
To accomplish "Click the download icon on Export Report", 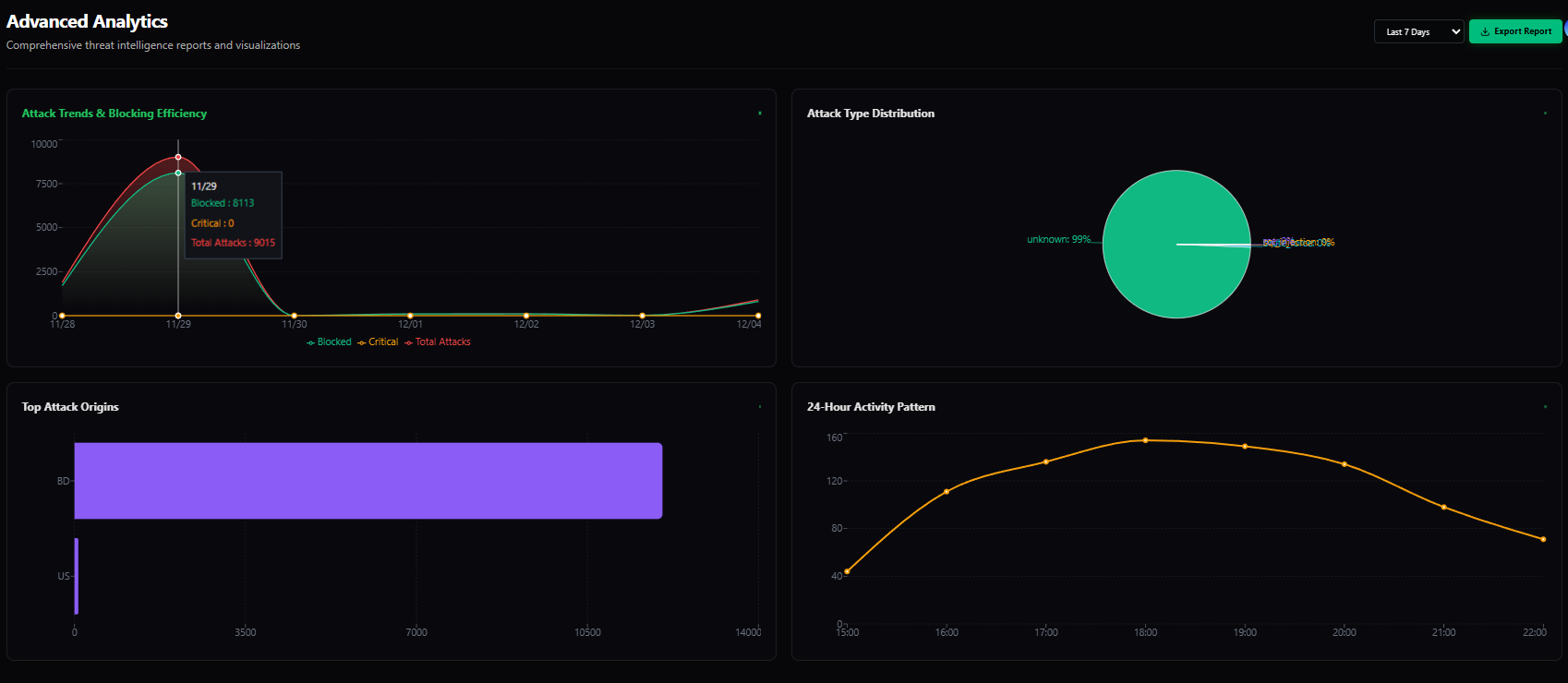I will [1485, 31].
